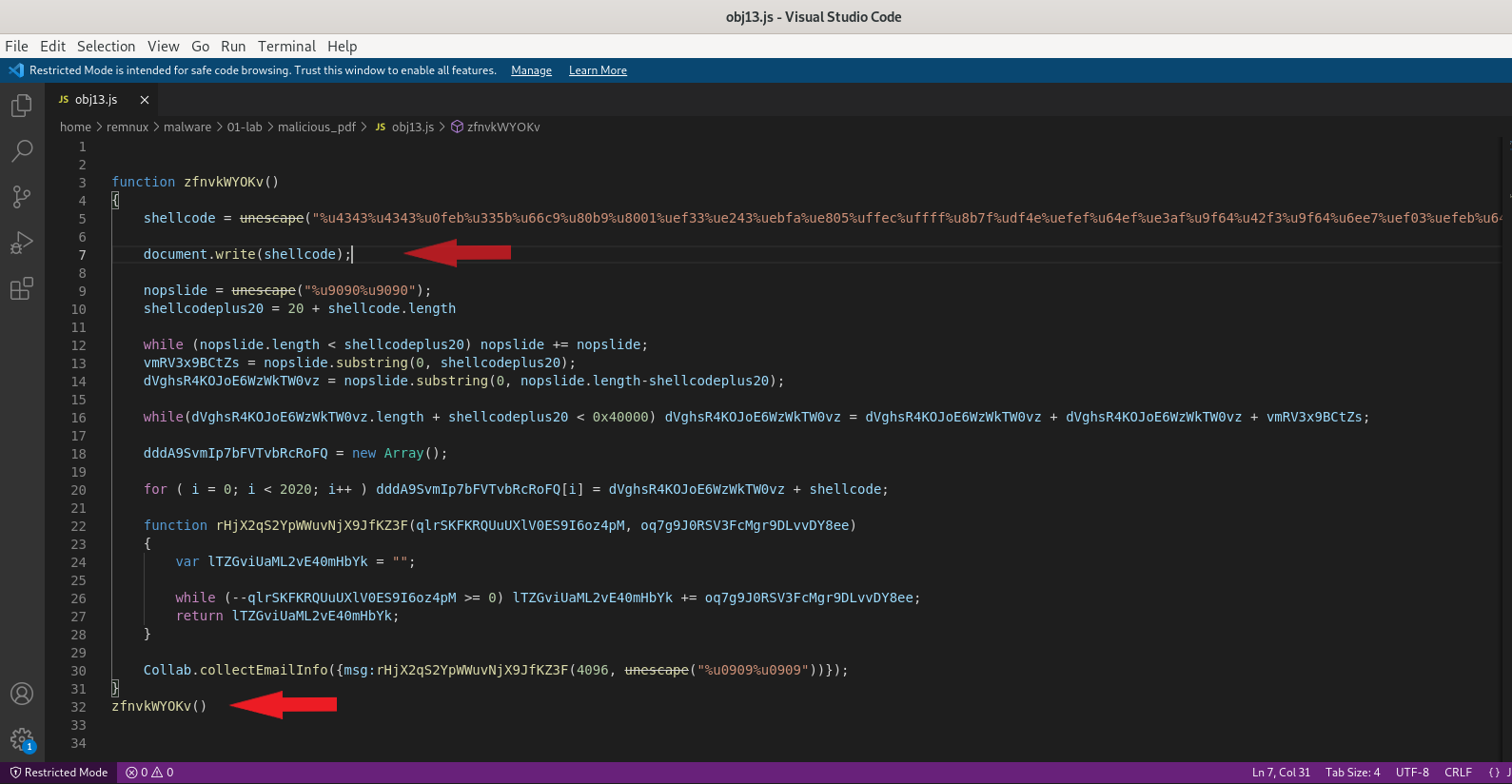This screenshot has width=1512, height=784.
Task: Click the Manage link in restricted mode banner
Action: click(x=531, y=70)
